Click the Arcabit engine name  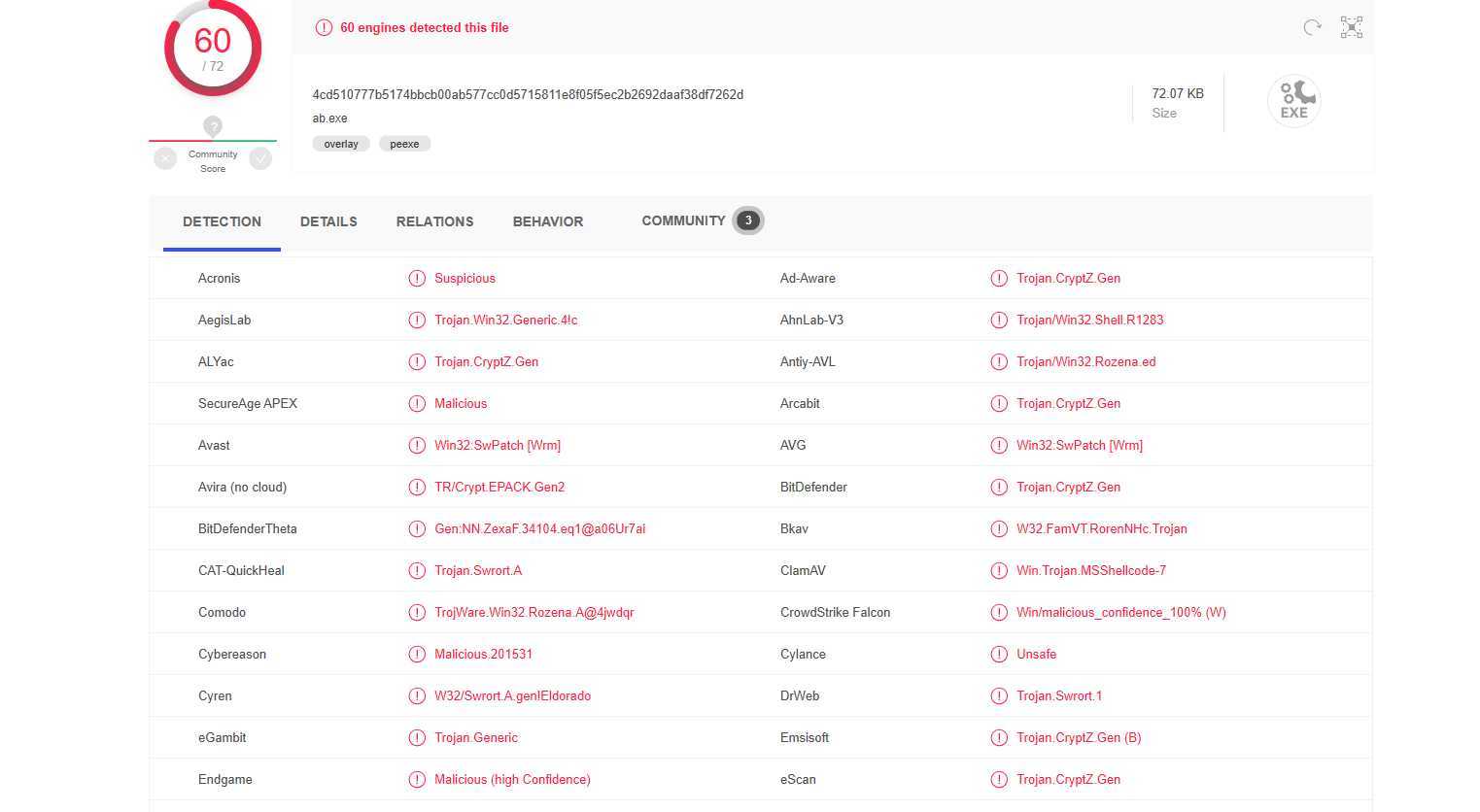(x=800, y=403)
